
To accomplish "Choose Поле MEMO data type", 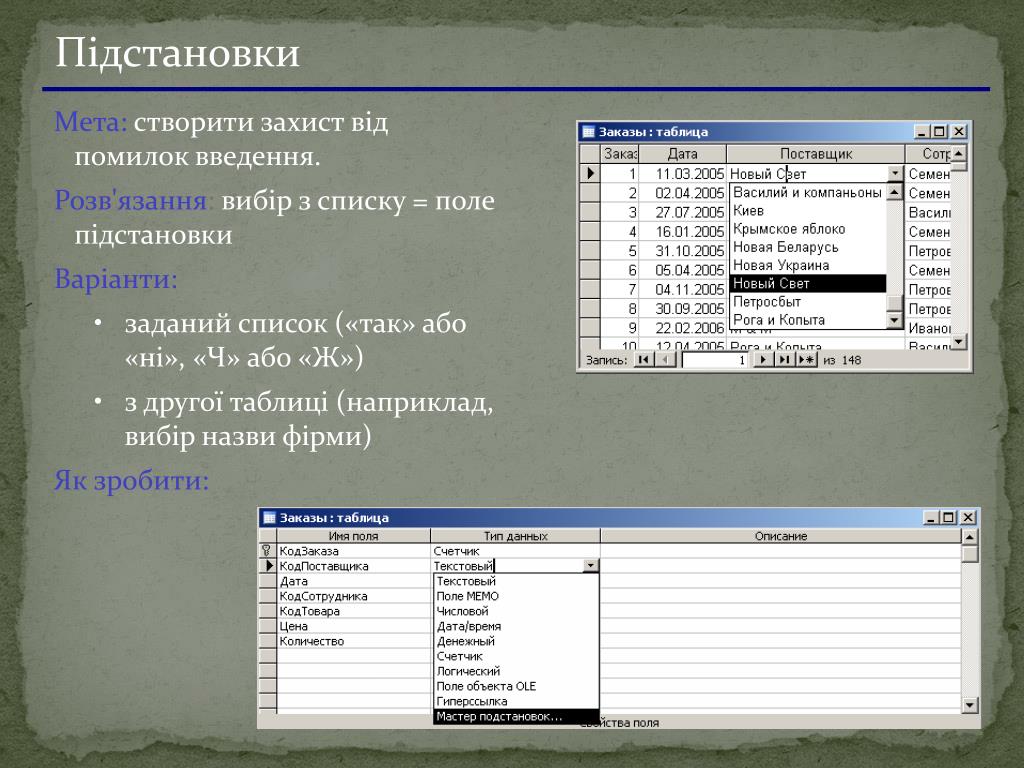I will pyautogui.click(x=516, y=596).
